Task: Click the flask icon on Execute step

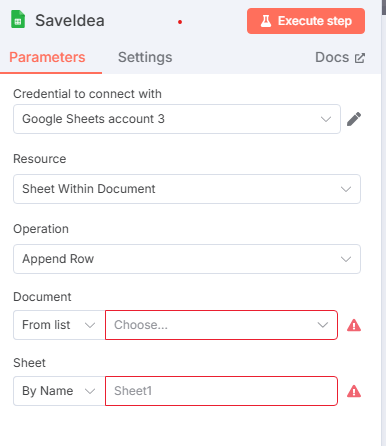Action: (x=266, y=21)
